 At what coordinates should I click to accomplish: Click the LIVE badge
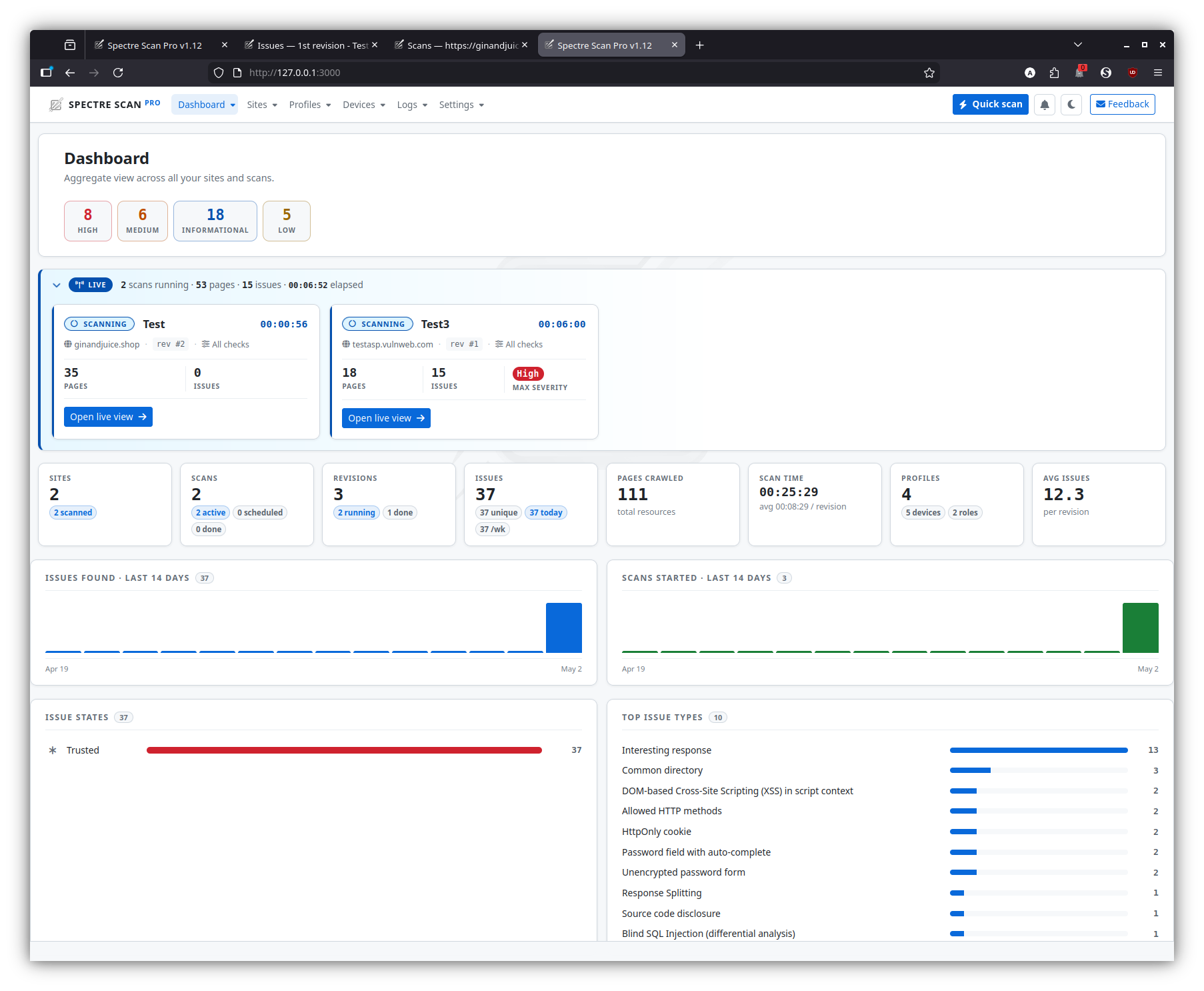pyautogui.click(x=91, y=285)
